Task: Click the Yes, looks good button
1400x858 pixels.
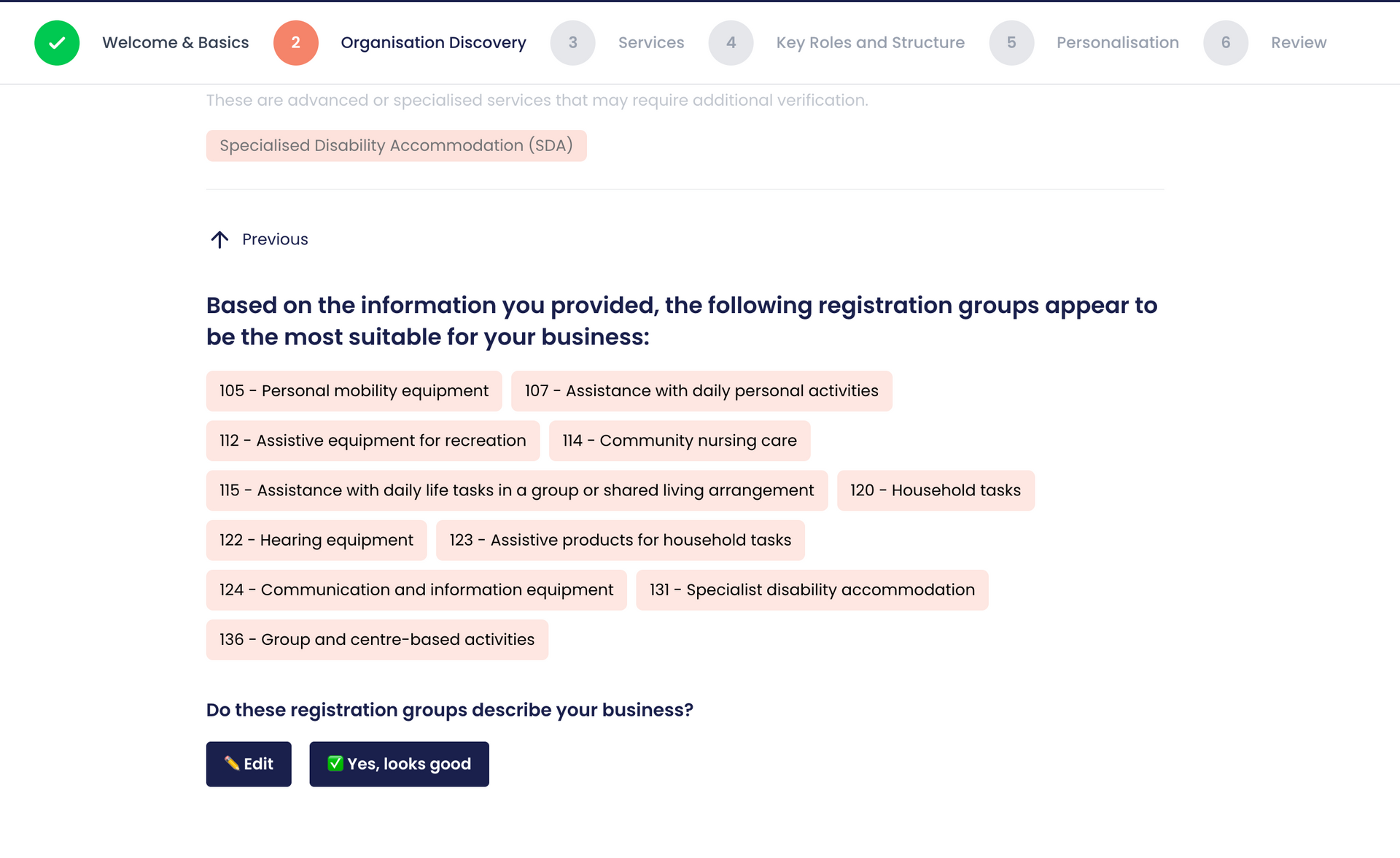Action: [399, 764]
